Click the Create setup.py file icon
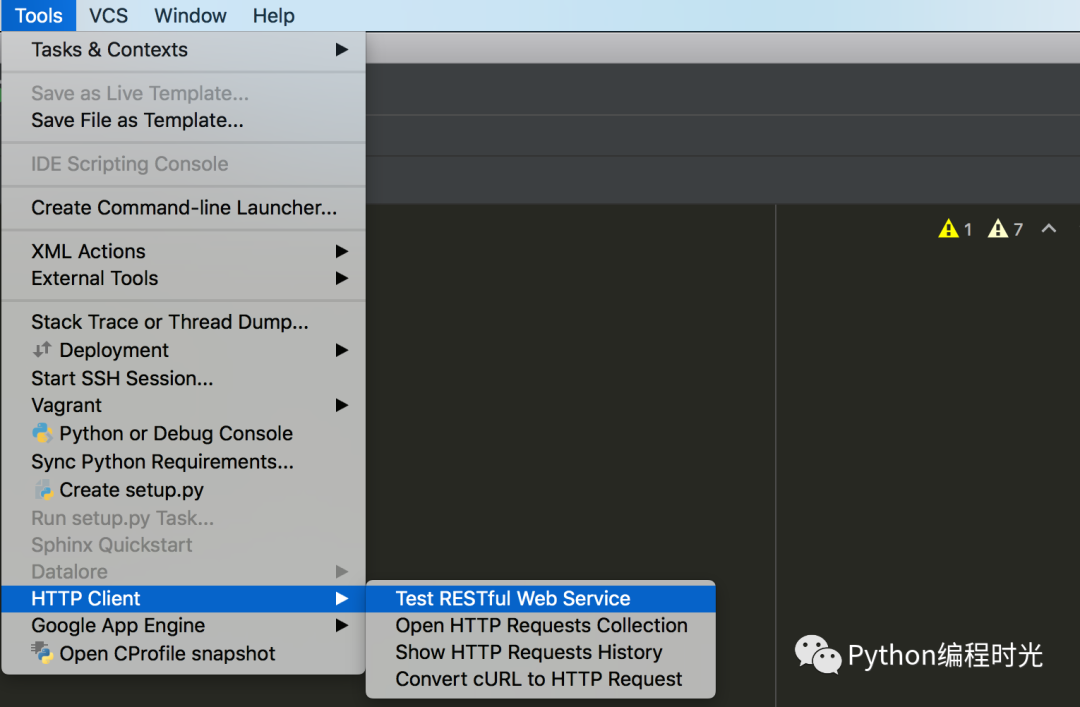This screenshot has height=707, width=1080. click(43, 489)
